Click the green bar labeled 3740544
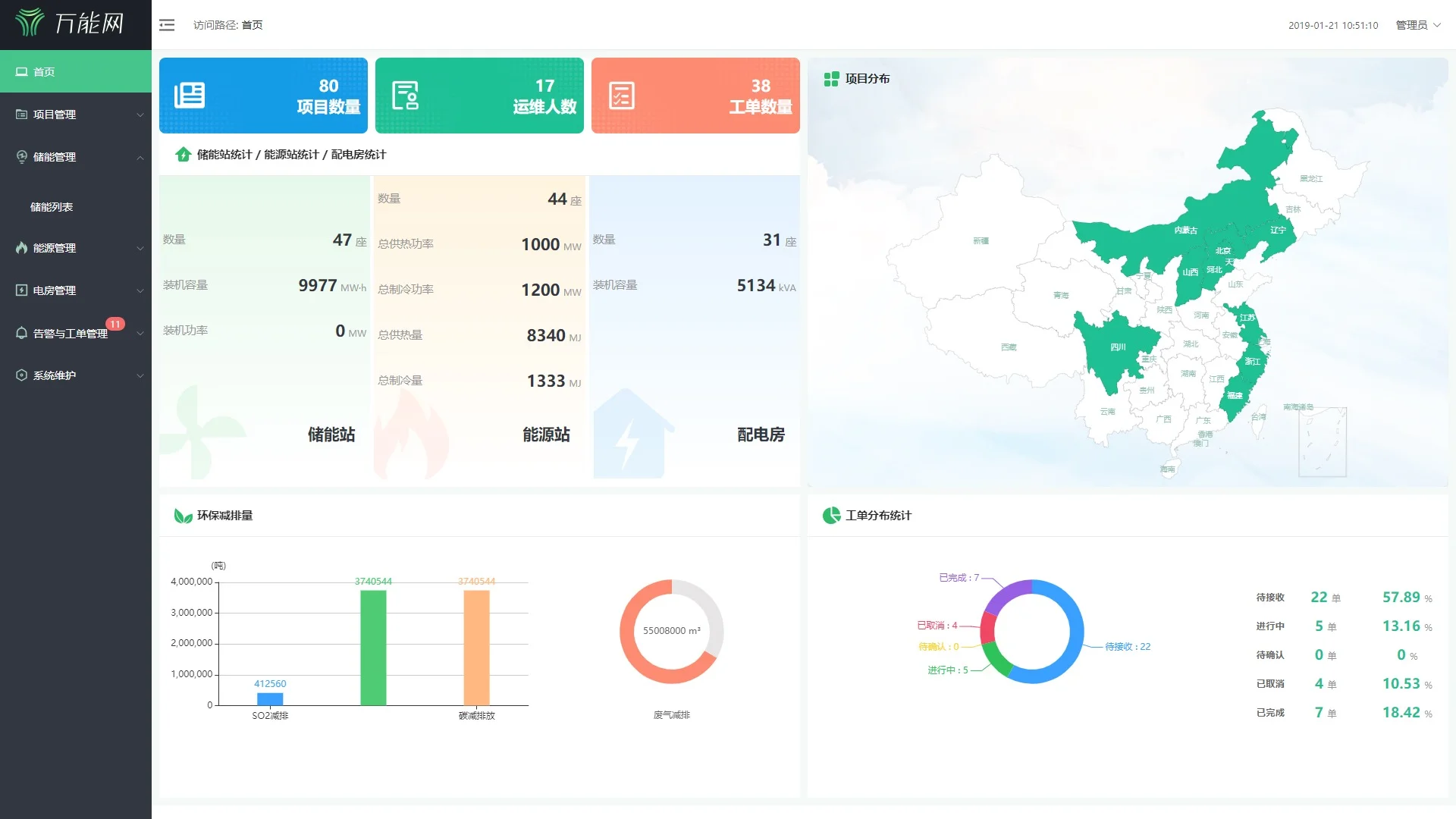 tap(373, 648)
